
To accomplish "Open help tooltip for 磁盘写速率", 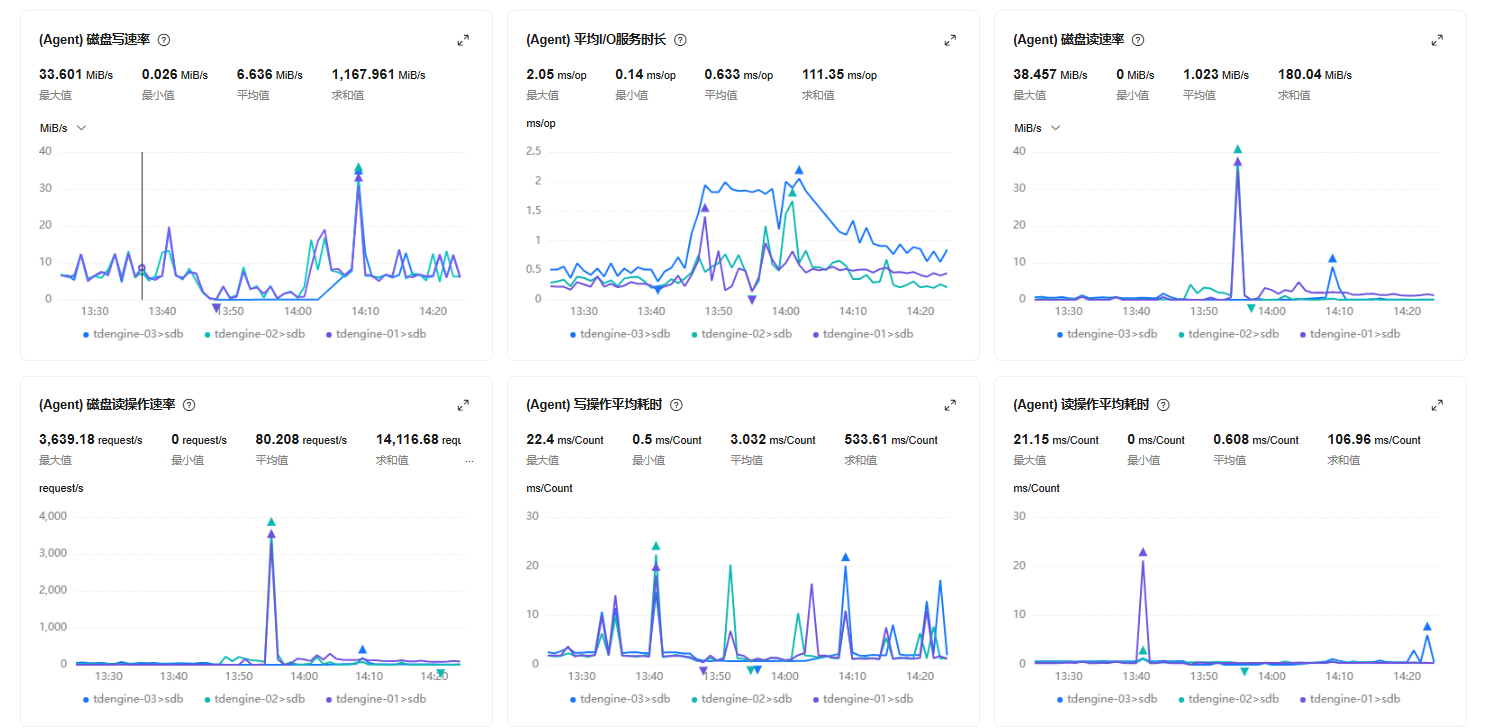I will [164, 40].
